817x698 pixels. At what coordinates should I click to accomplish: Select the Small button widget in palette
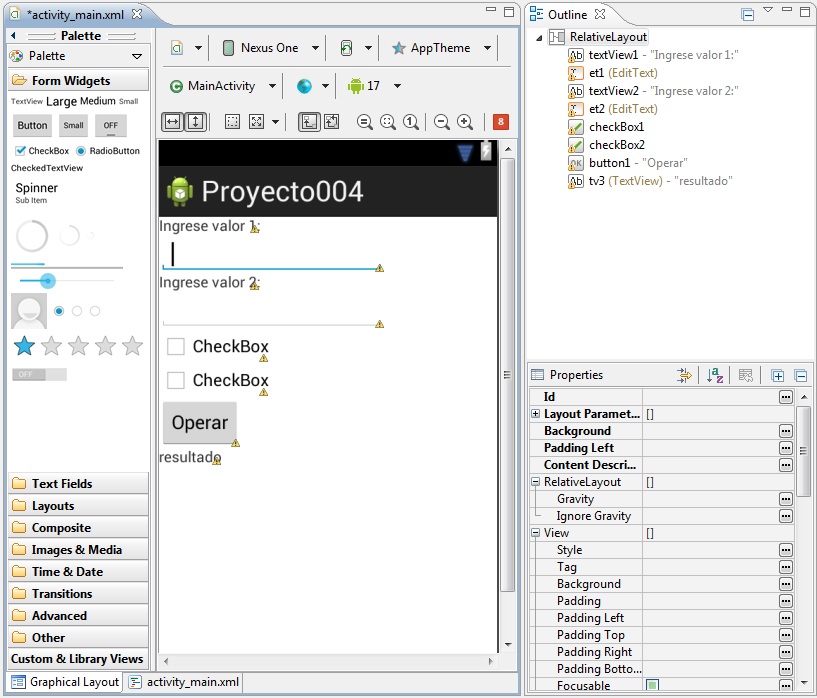coord(73,126)
